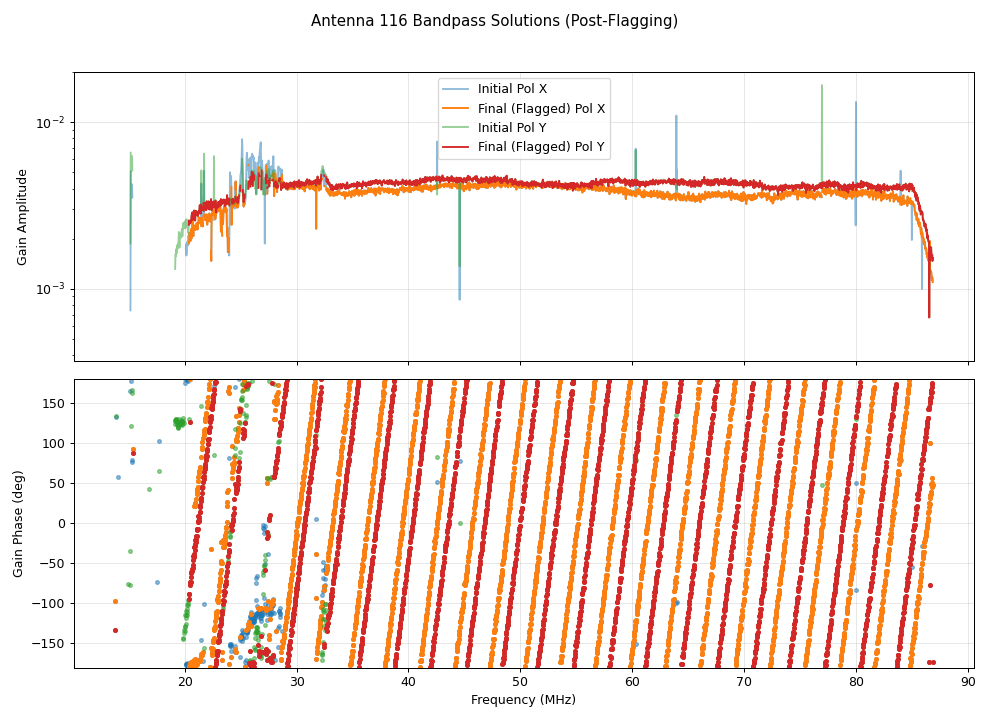Click the -150 tick label on the phase axis
This screenshot has height=720, width=990.
click(x=50, y=643)
